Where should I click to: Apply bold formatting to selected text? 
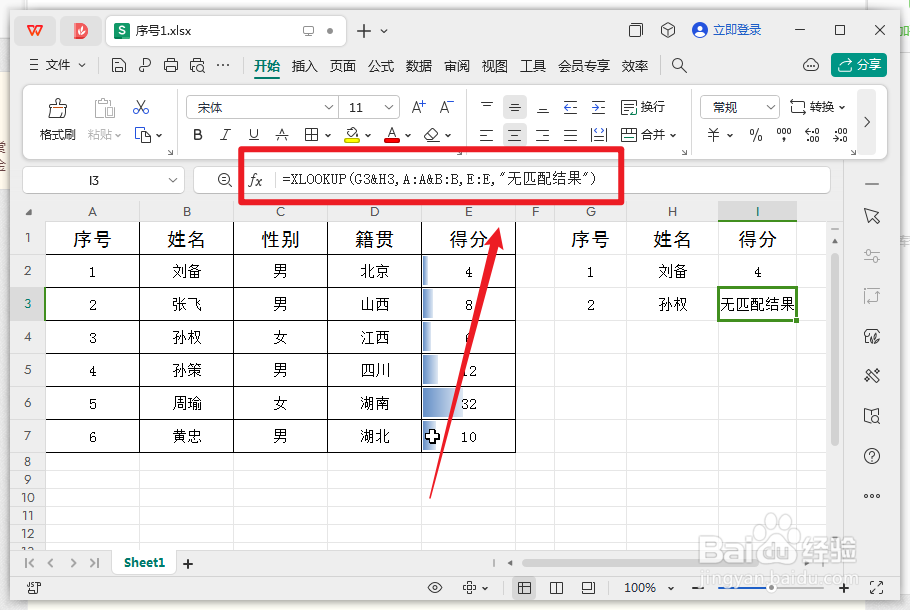[197, 135]
